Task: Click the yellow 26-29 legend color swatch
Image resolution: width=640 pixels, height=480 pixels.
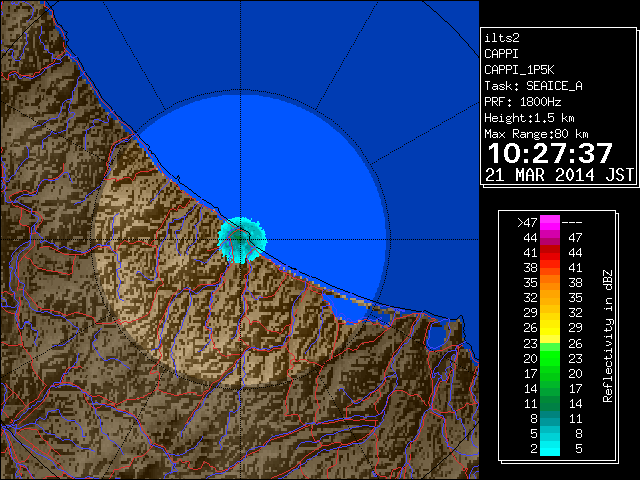Action: tap(550, 328)
